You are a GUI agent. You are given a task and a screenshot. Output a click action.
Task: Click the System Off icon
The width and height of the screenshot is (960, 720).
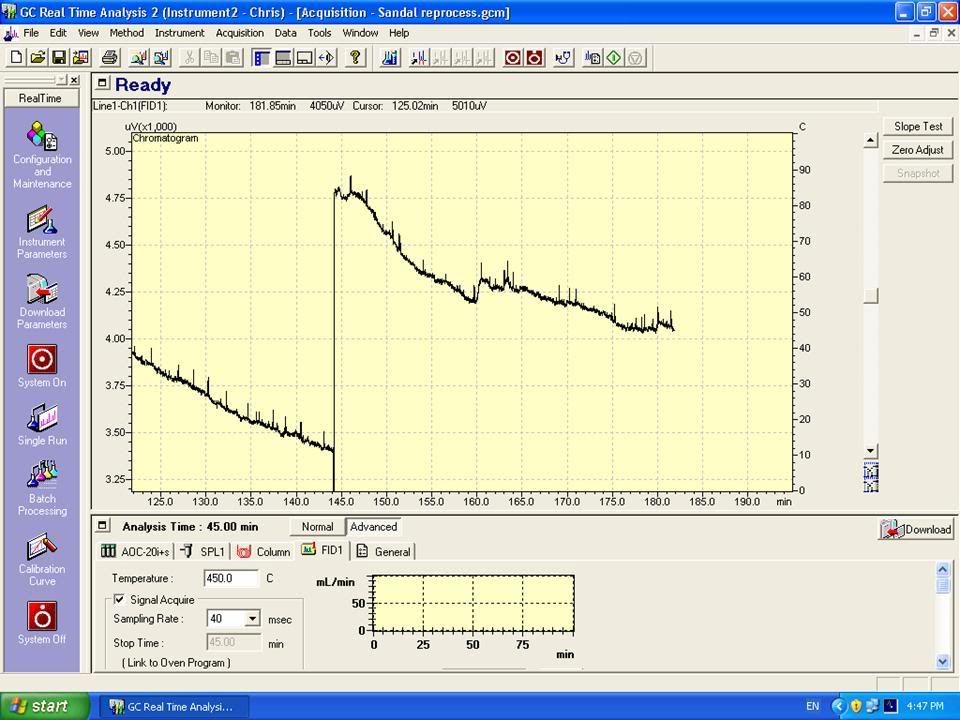pyautogui.click(x=42, y=616)
